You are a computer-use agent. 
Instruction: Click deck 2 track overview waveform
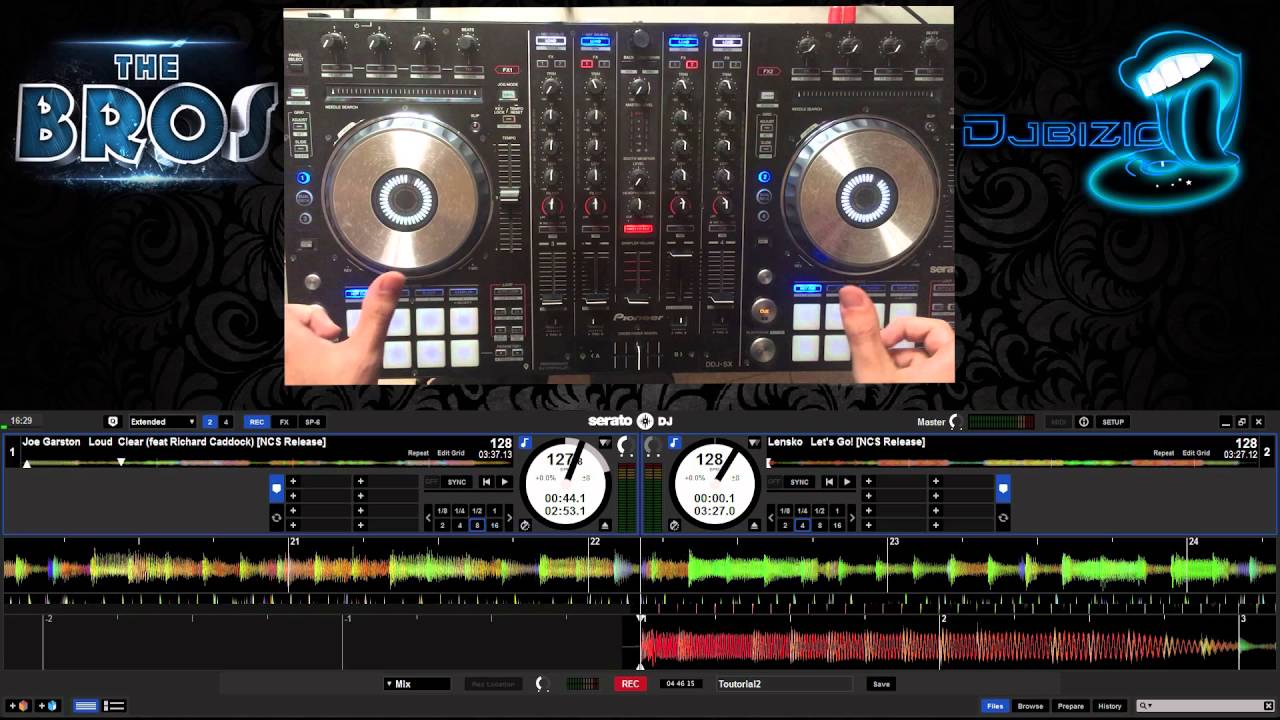click(x=1012, y=463)
